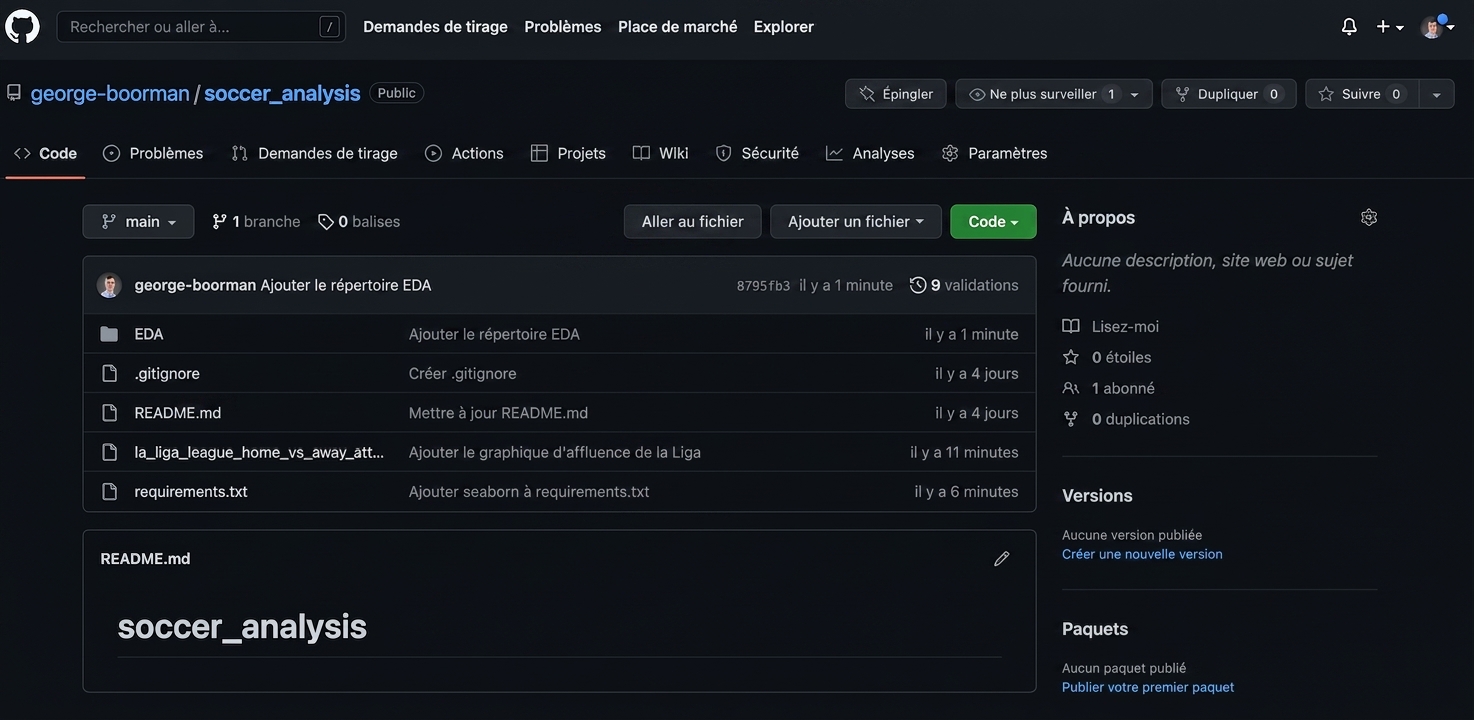The height and width of the screenshot is (720, 1474).
Task: Open notifications bell
Action: point(1349,27)
